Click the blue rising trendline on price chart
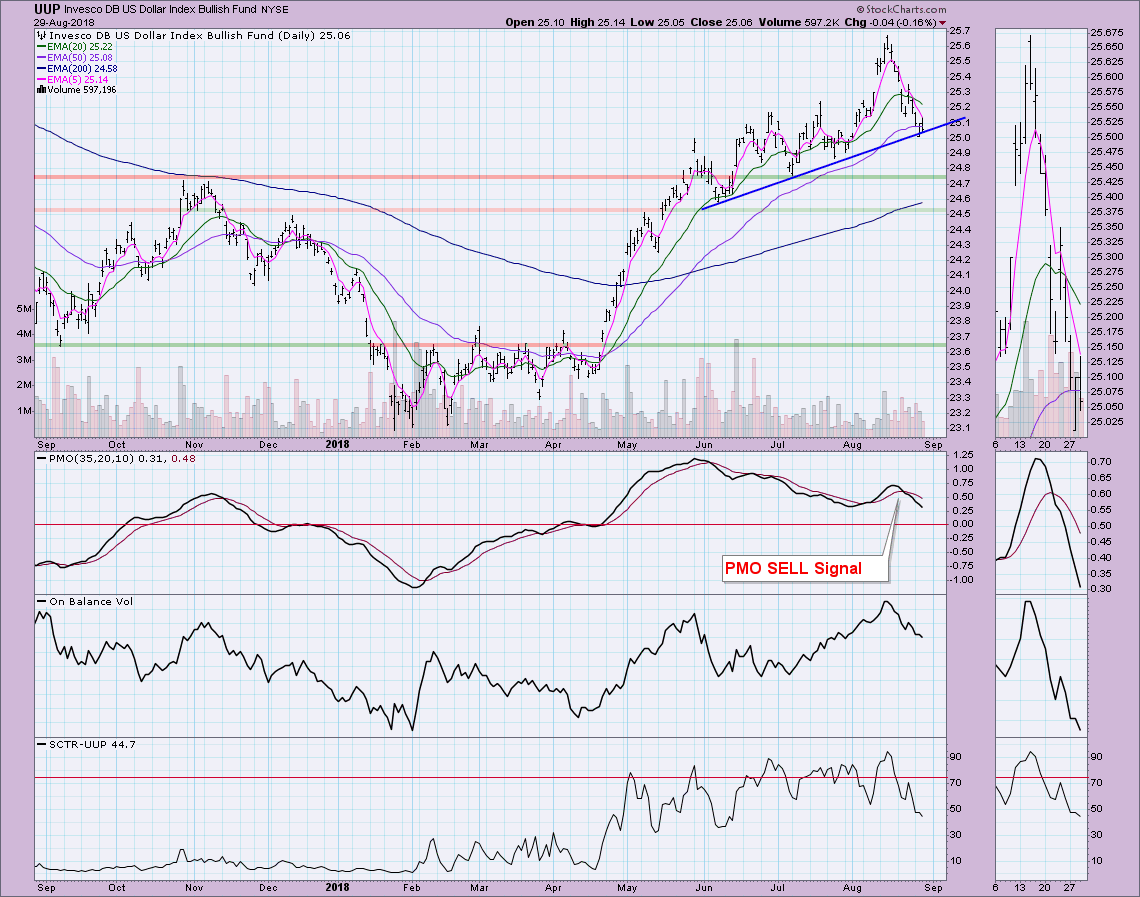Screen dimensions: 1140x897 833,164
